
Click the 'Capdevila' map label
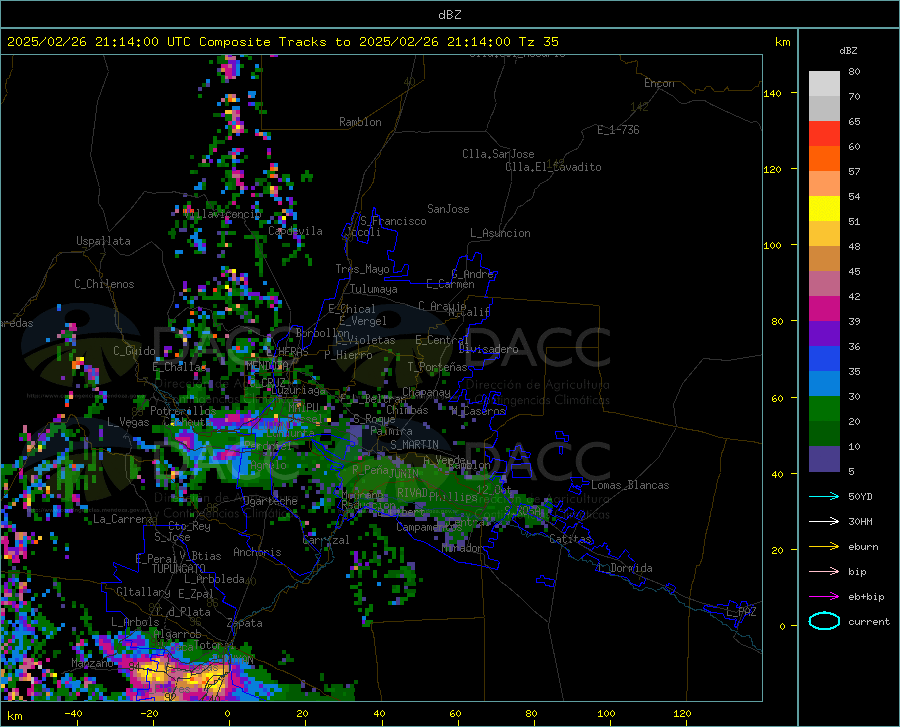click(295, 231)
